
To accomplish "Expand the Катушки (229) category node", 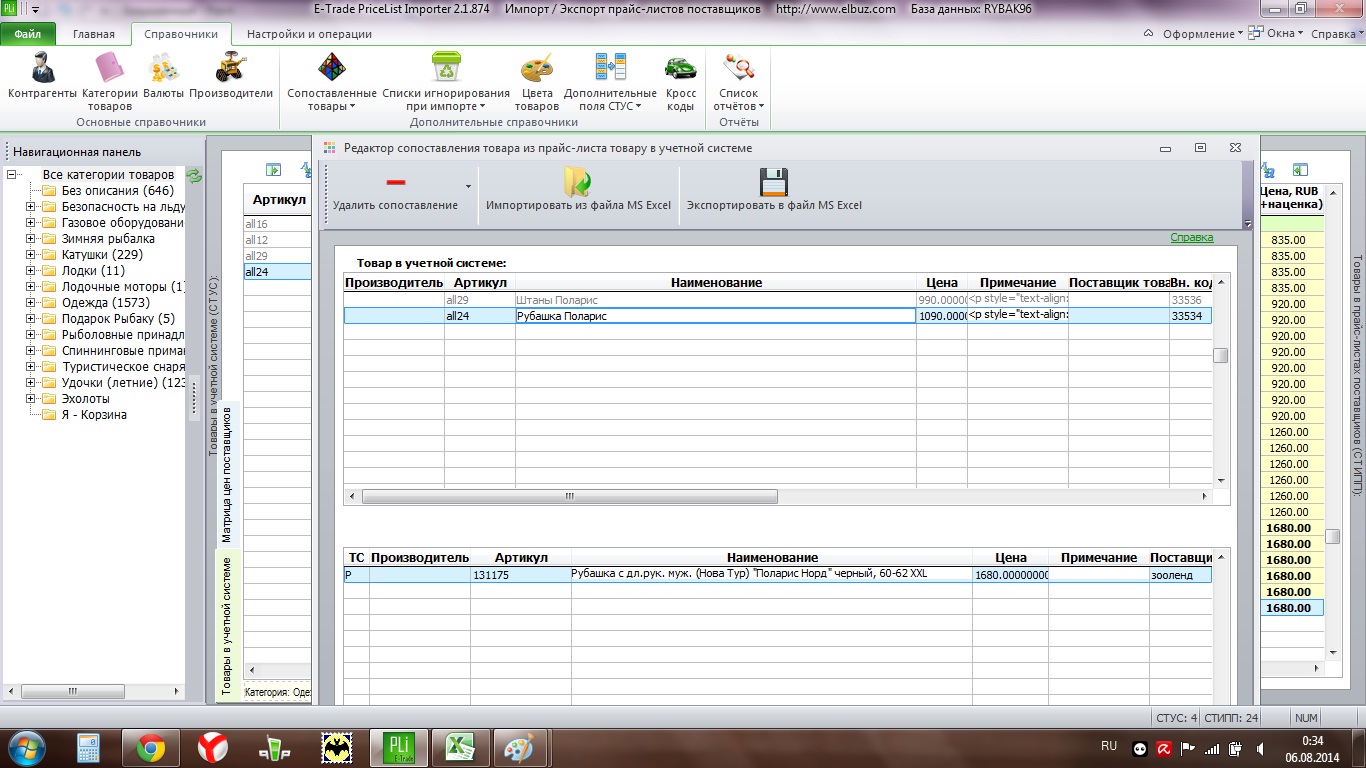I will click(x=30, y=254).
